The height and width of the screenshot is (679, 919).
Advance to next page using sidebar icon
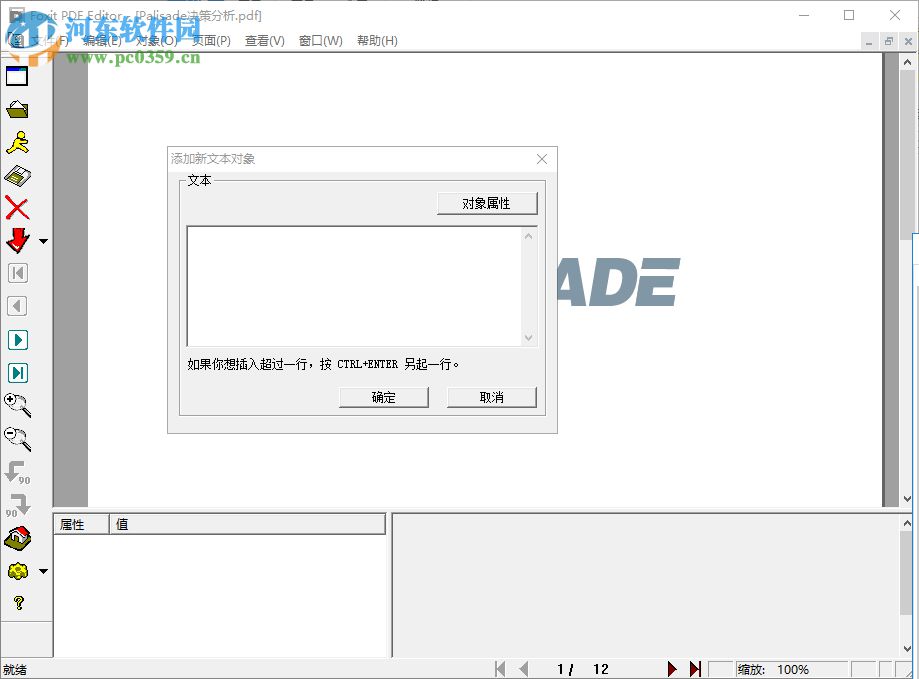click(17, 340)
